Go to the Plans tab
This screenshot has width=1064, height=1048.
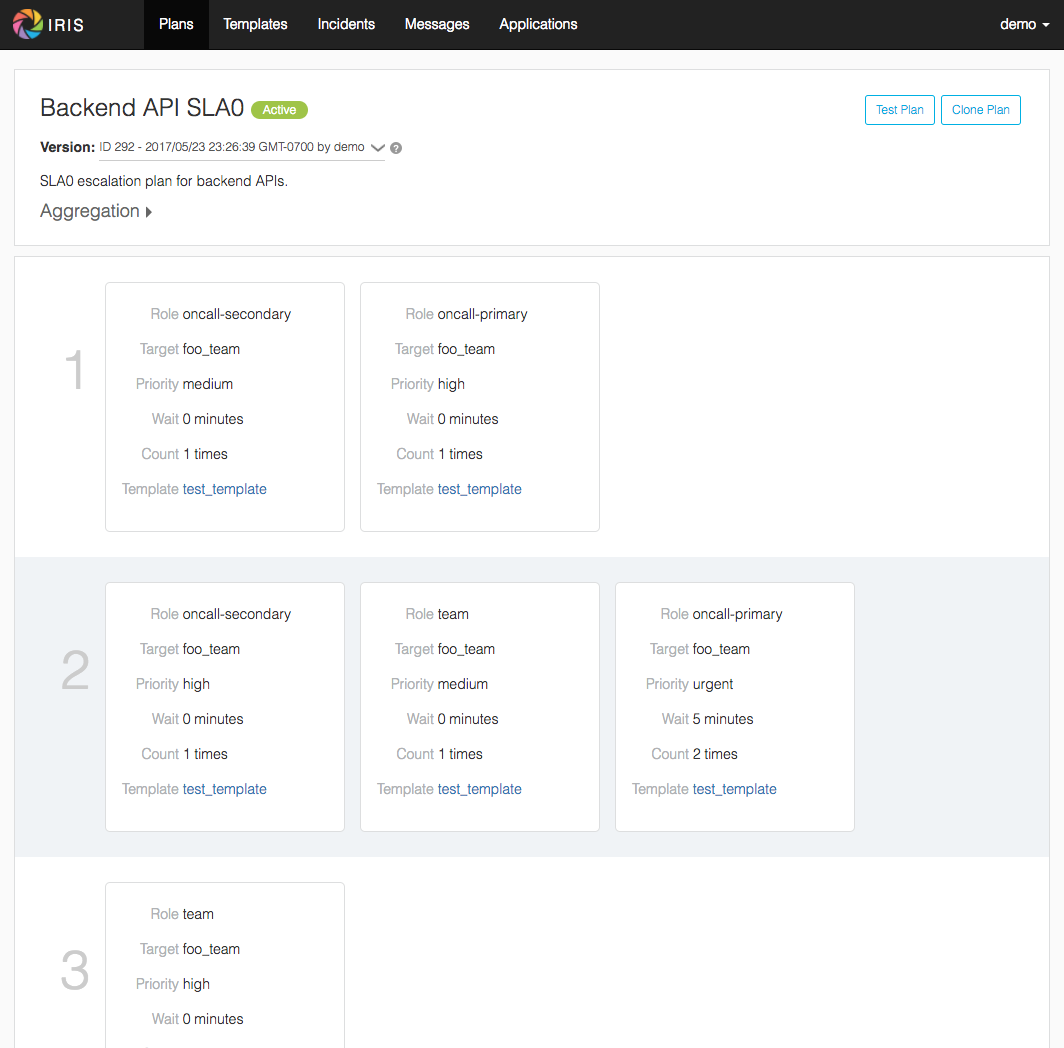click(176, 24)
